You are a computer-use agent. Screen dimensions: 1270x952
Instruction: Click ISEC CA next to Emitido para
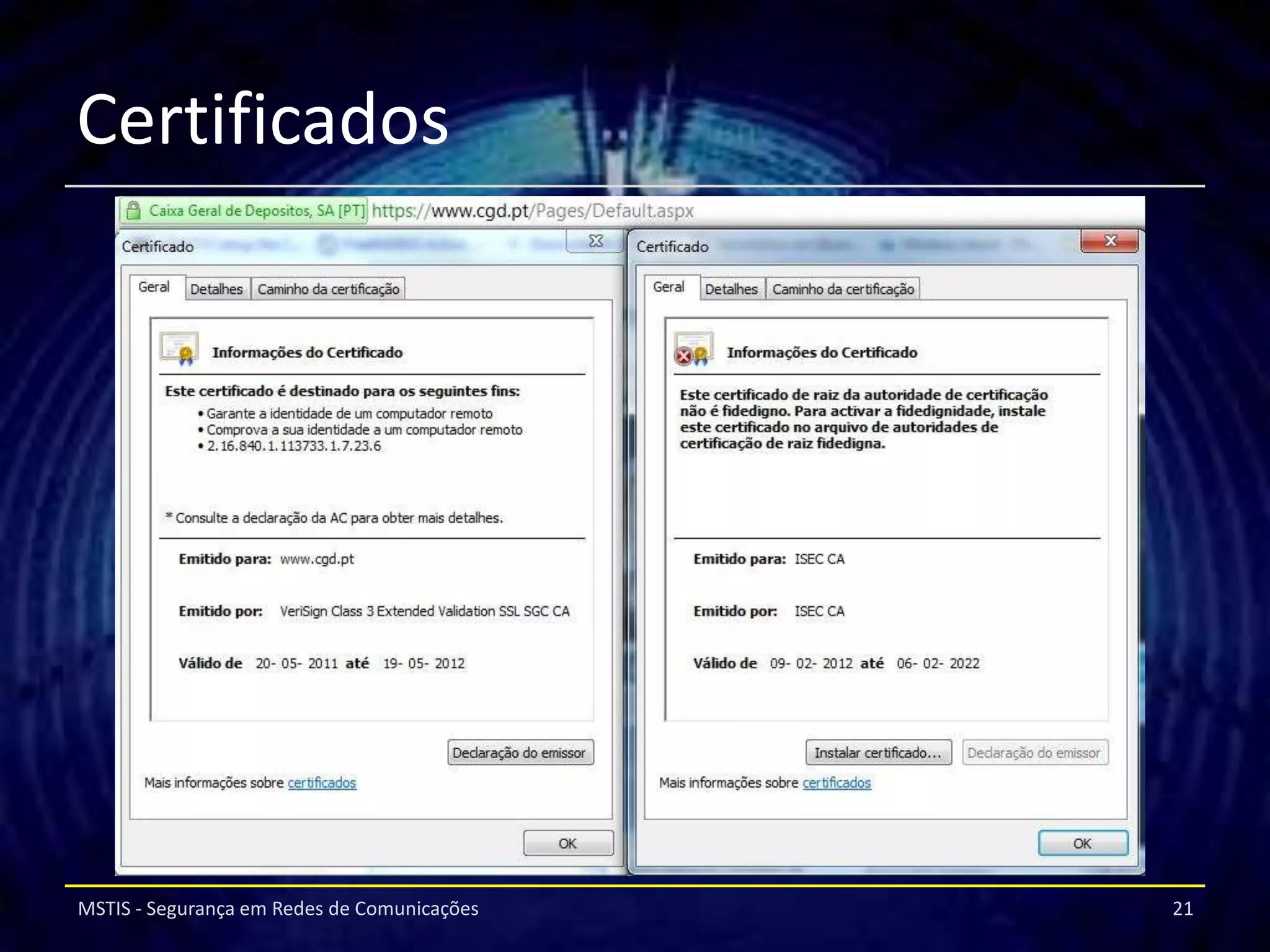coord(819,559)
